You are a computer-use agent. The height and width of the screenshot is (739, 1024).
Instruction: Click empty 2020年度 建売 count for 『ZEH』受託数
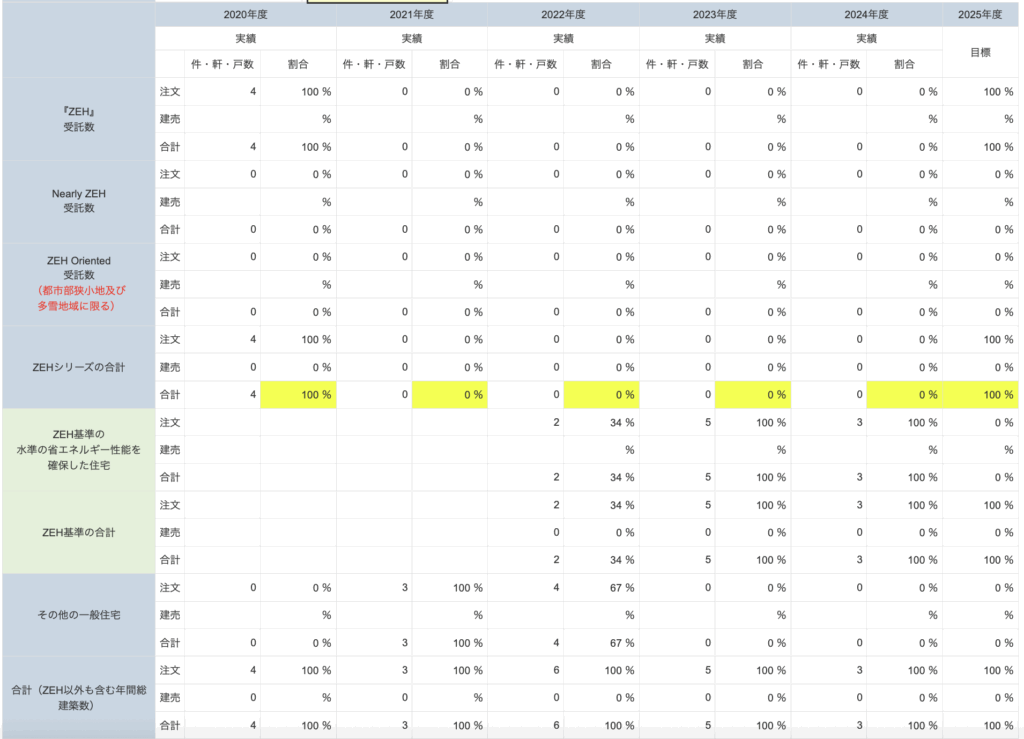tap(222, 119)
